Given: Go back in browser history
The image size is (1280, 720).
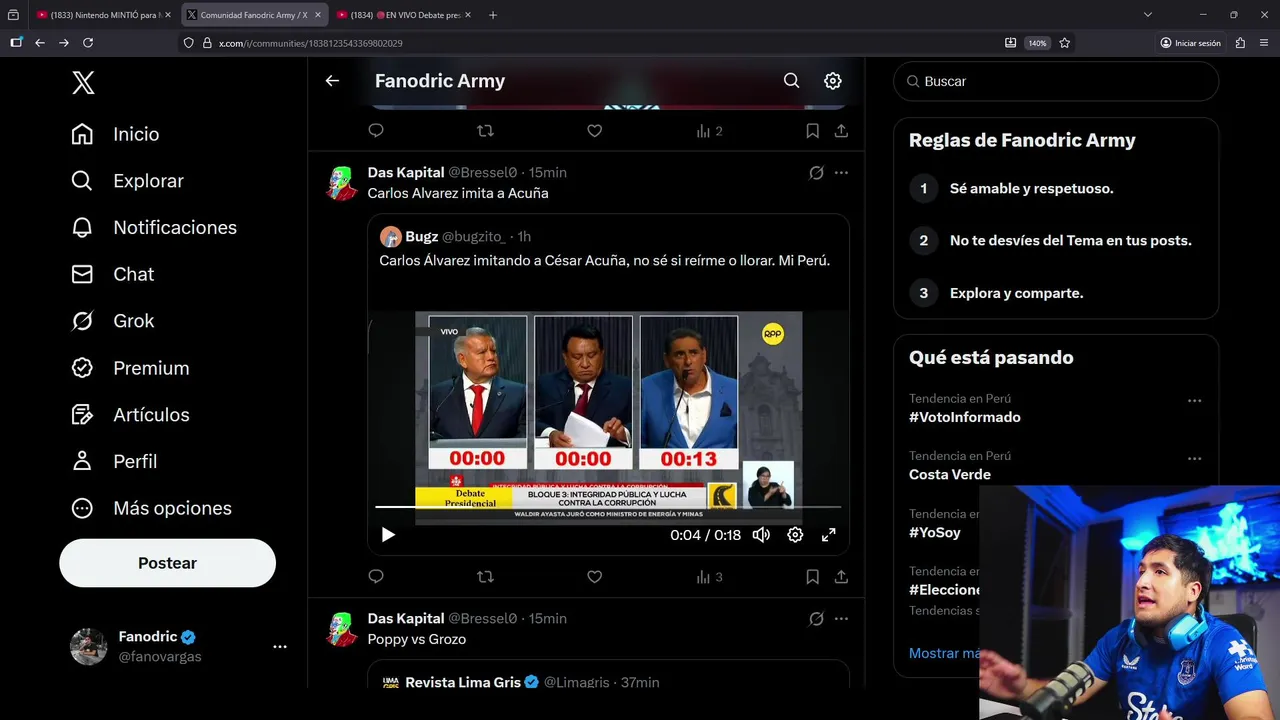Looking at the screenshot, I should (40, 43).
